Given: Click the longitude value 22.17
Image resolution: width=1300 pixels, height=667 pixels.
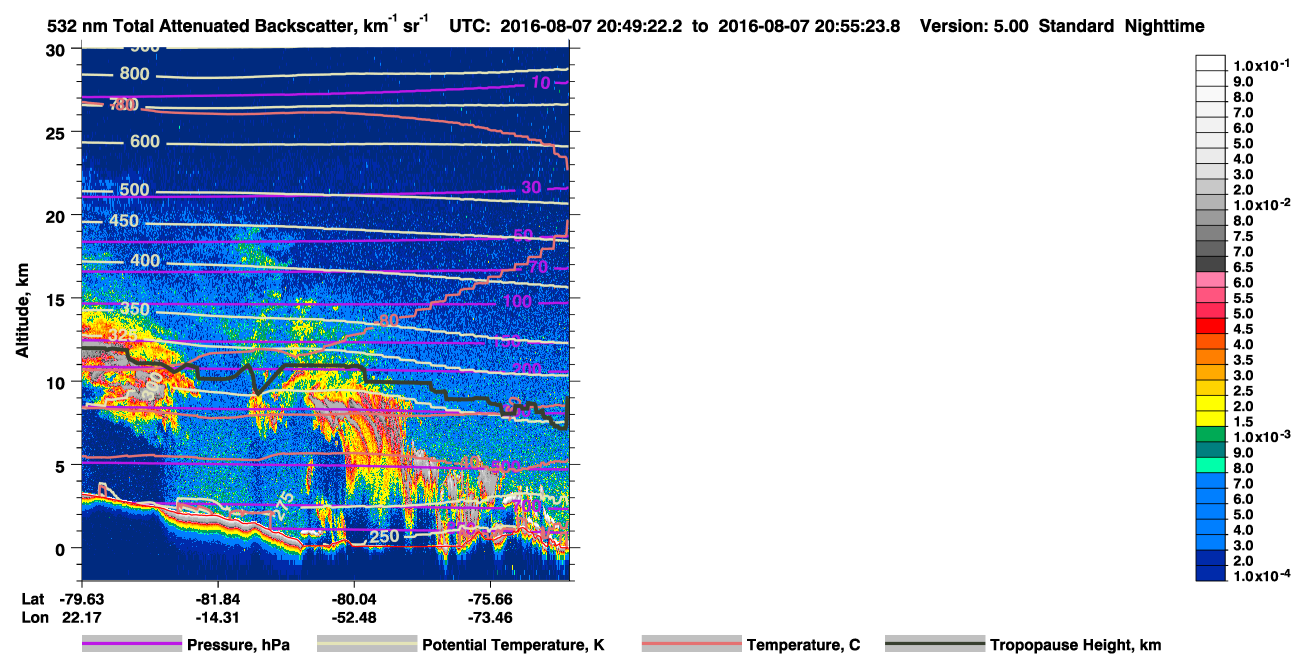Looking at the screenshot, I should click(x=83, y=617).
